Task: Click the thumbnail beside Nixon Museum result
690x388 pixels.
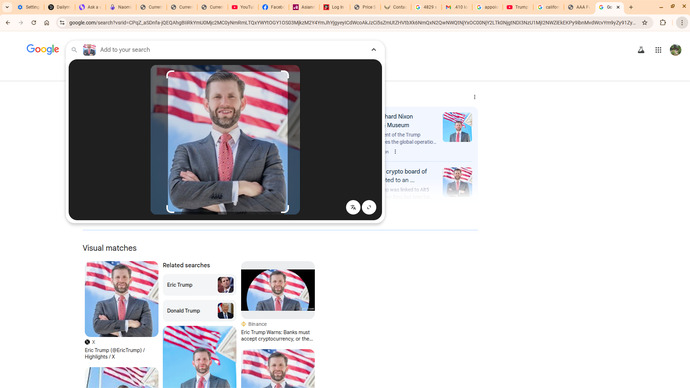Action: click(457, 127)
